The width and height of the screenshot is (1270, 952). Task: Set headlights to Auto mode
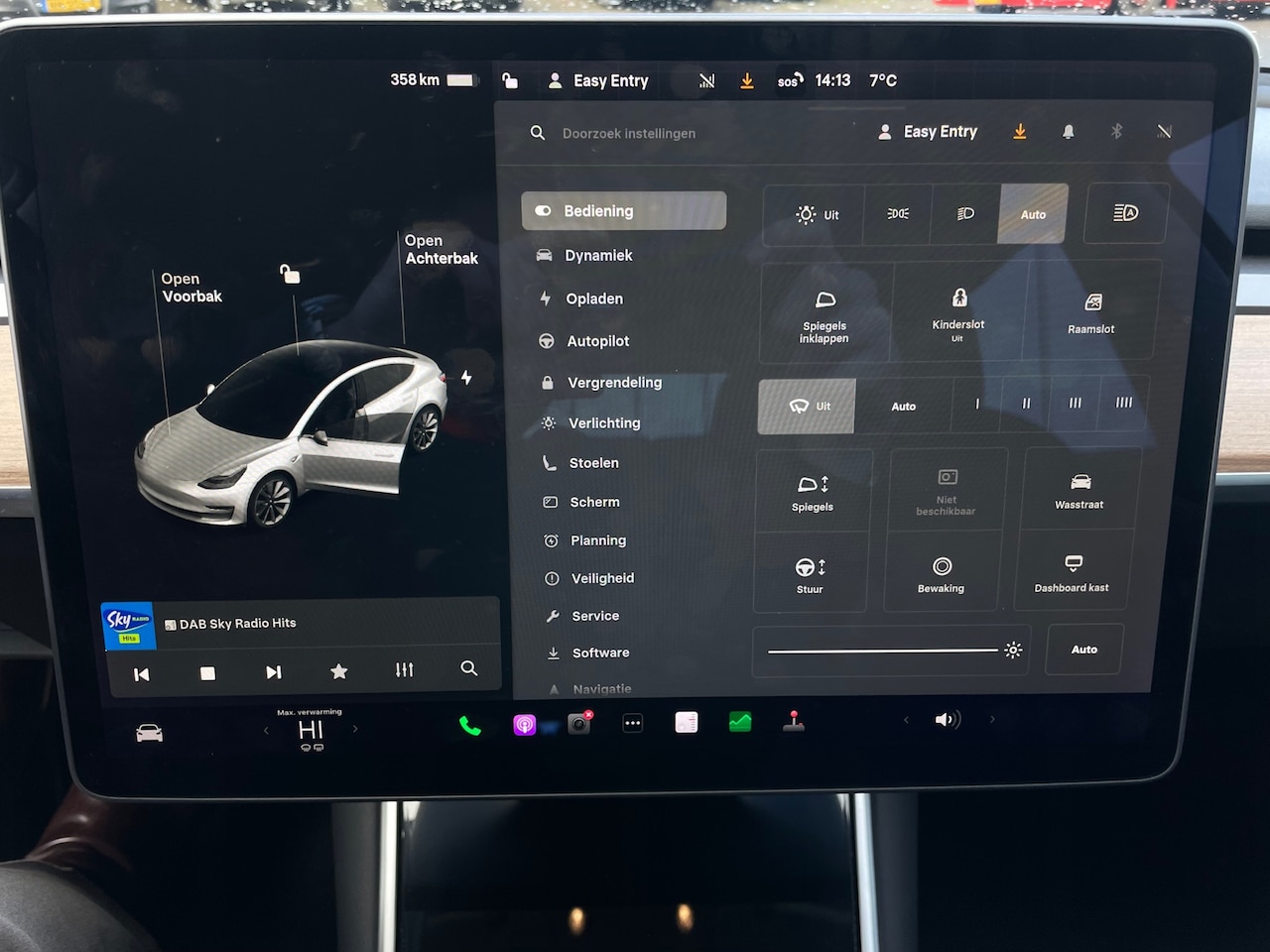[x=1033, y=214]
